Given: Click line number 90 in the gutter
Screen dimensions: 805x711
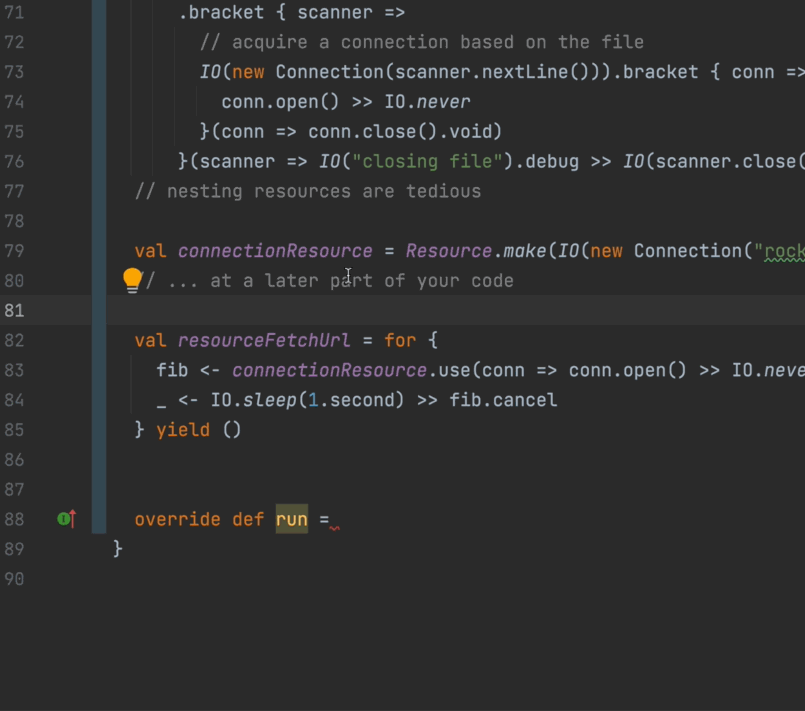Looking at the screenshot, I should 14,579.
